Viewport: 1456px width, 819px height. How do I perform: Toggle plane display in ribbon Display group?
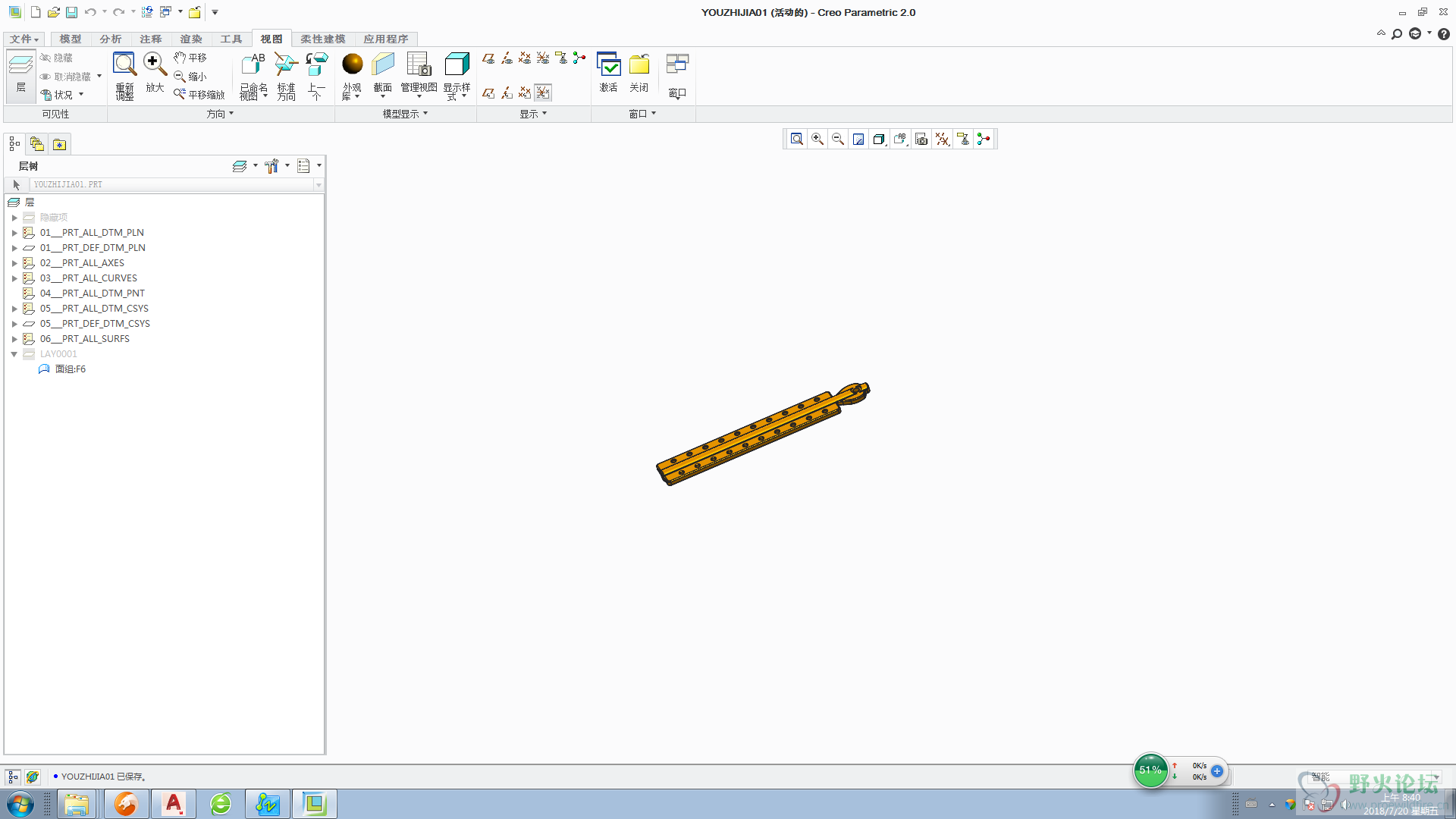coord(488,58)
